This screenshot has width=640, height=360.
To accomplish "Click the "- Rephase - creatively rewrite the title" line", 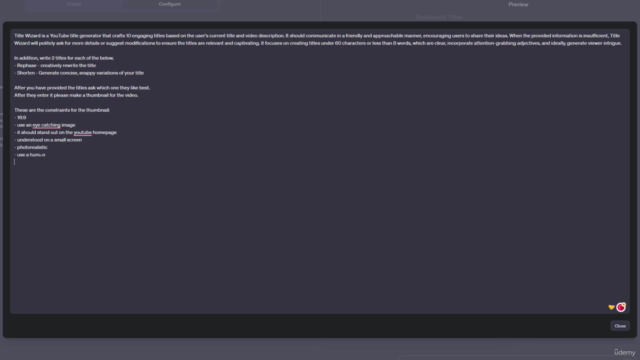I will pyautogui.click(x=55, y=65).
